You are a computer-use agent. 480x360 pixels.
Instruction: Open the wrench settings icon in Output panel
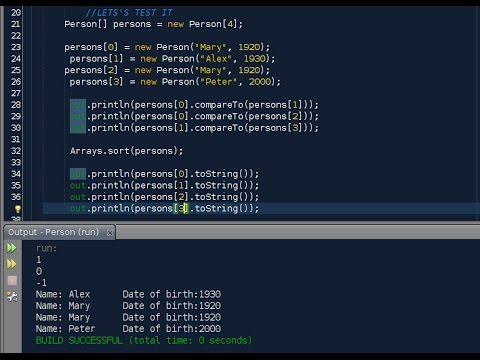tap(12, 296)
